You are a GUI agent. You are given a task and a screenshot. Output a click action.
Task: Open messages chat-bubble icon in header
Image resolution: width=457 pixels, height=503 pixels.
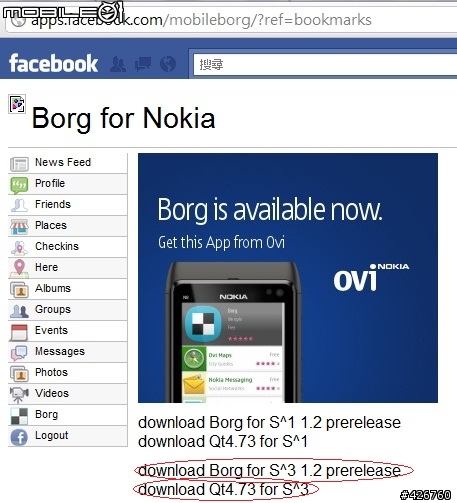point(143,64)
